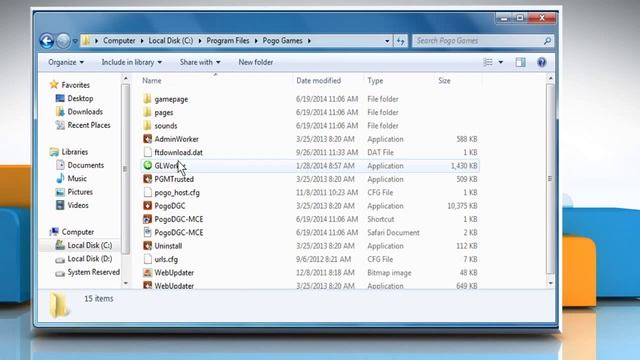
Task: Click the 9/6/2012 8:21 AM date
Action: pyautogui.click(x=323, y=259)
